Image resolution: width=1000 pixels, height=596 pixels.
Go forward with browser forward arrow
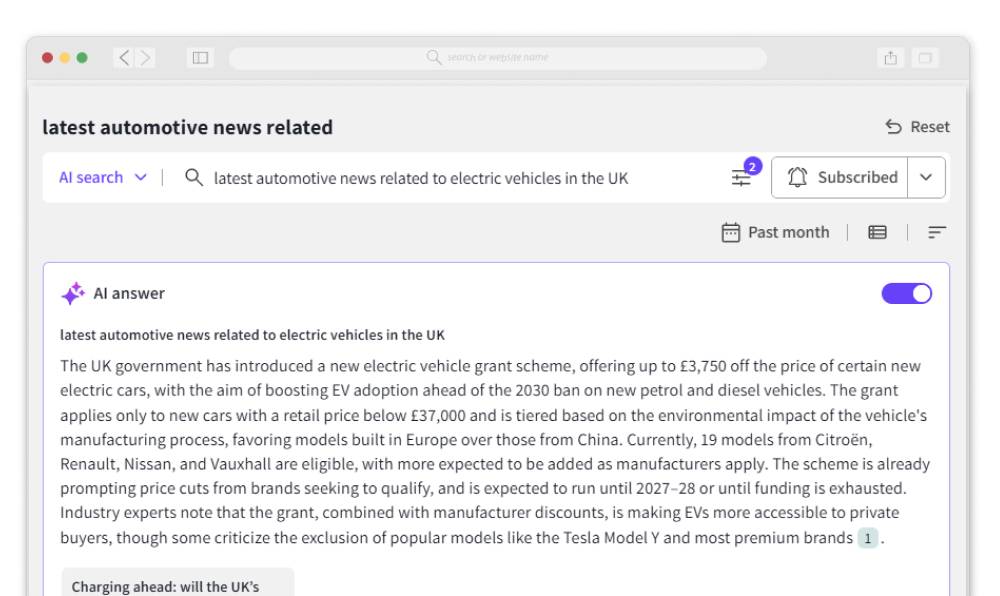[x=146, y=58]
